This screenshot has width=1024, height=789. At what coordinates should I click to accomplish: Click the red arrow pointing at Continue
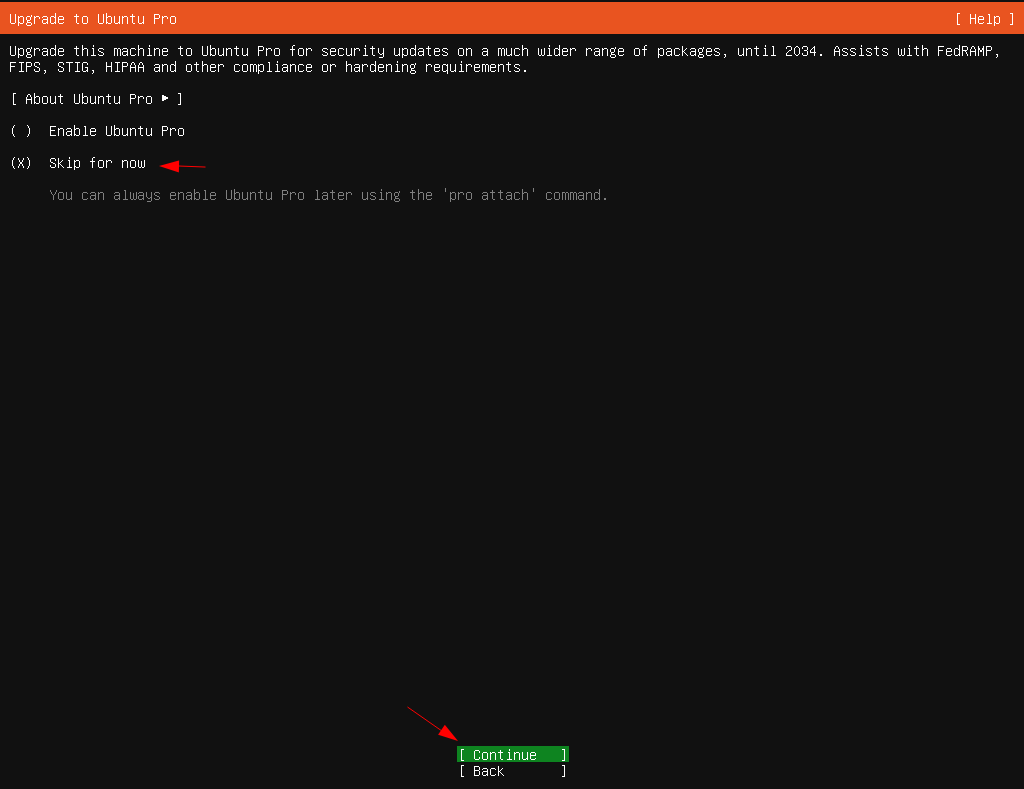coord(433,724)
